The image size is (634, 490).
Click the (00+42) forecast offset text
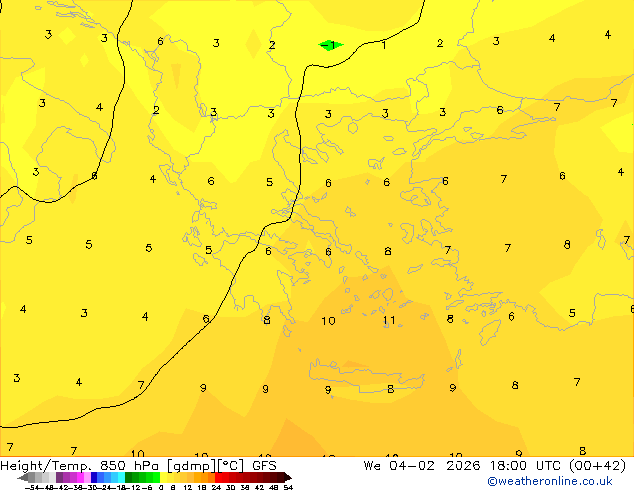pyautogui.click(x=598, y=466)
